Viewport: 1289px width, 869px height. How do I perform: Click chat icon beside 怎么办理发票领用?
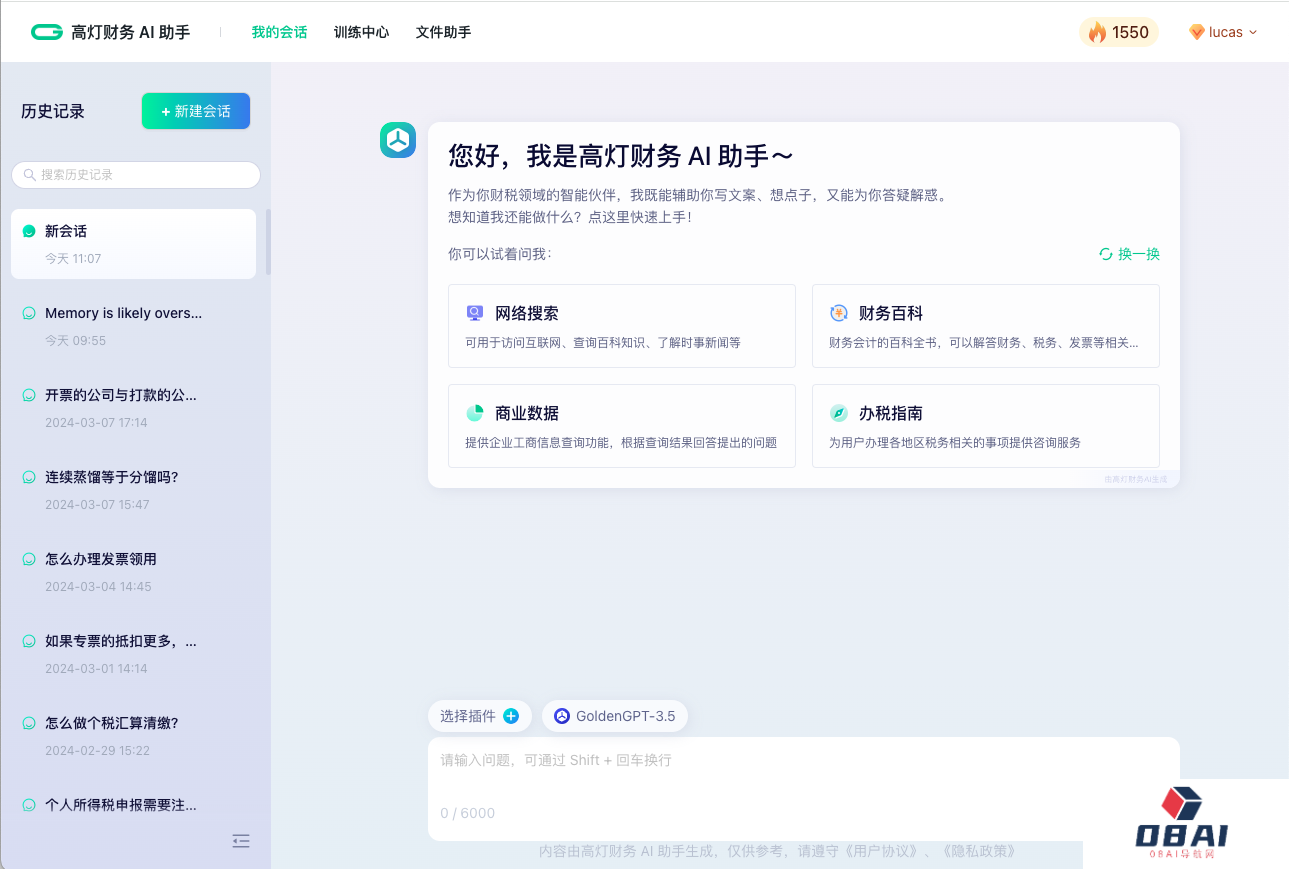29,559
